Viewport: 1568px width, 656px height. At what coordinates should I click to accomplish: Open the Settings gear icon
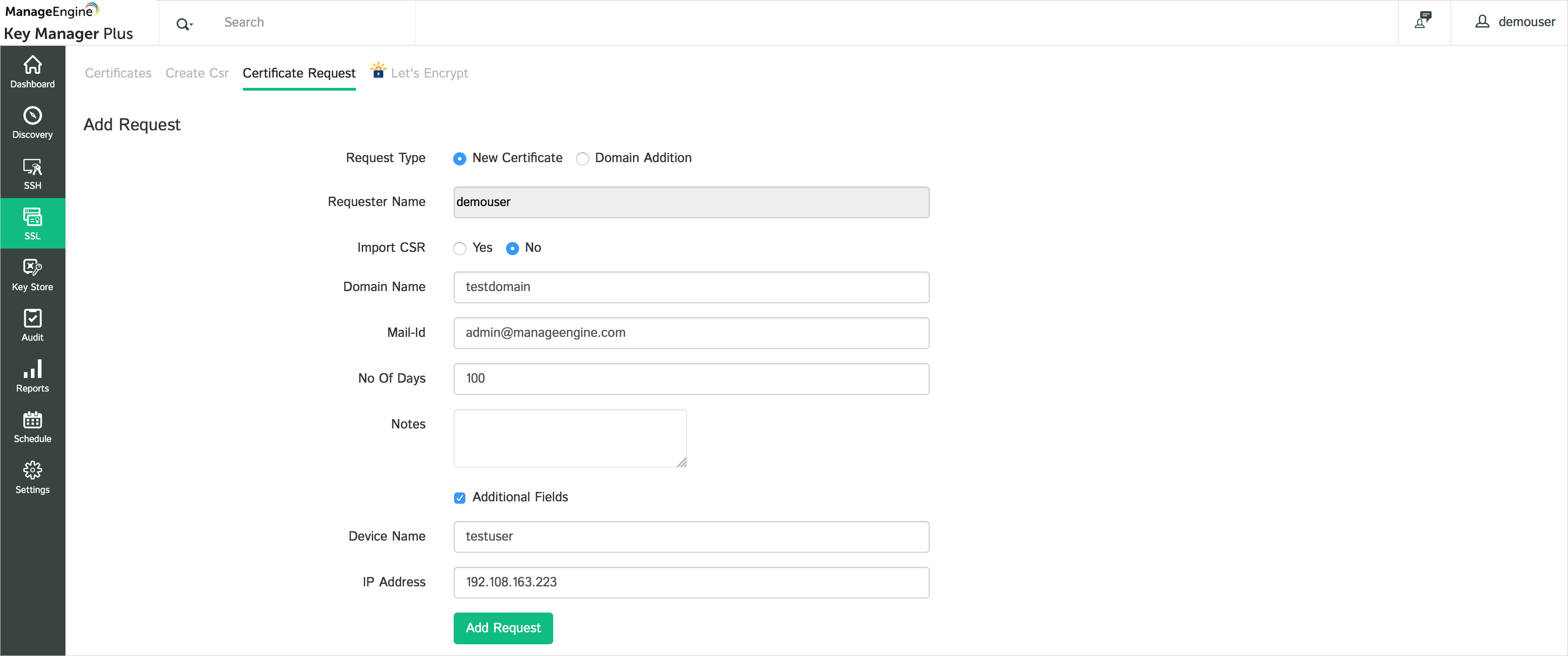32,470
